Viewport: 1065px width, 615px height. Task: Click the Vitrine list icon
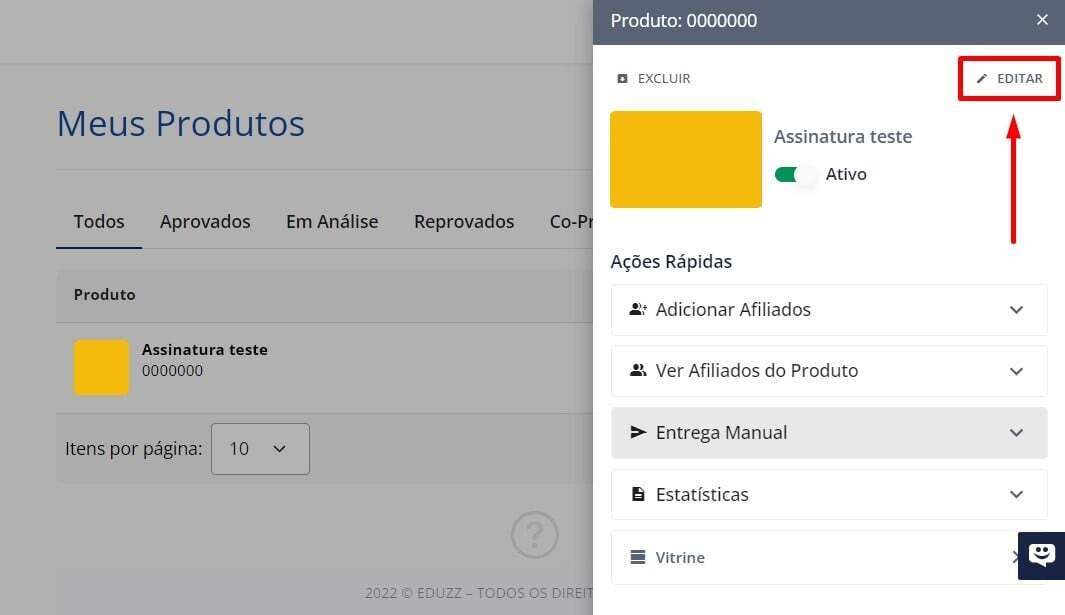tap(638, 558)
